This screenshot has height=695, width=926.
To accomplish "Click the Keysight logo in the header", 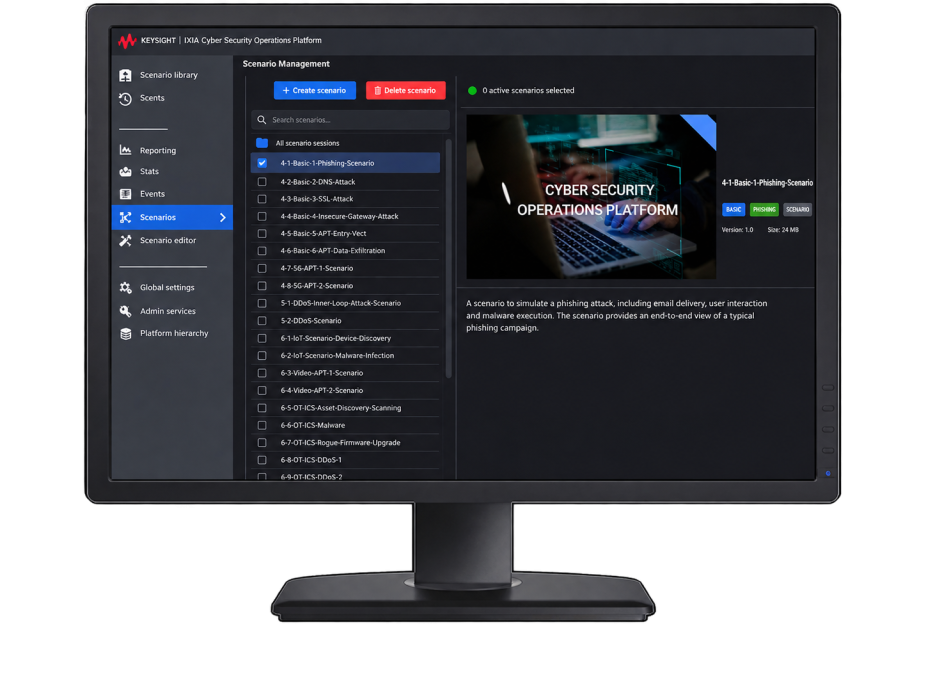I will tap(127, 41).
